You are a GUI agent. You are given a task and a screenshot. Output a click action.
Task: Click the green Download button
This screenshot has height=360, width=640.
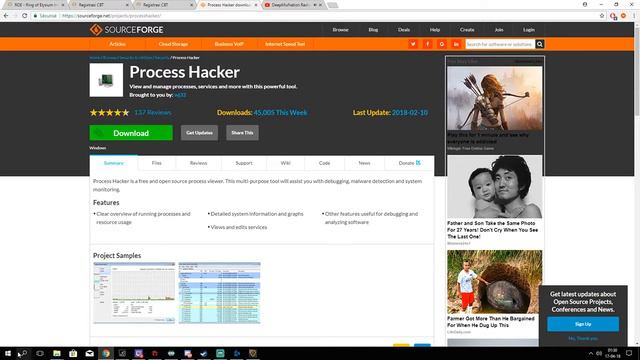[131, 133]
